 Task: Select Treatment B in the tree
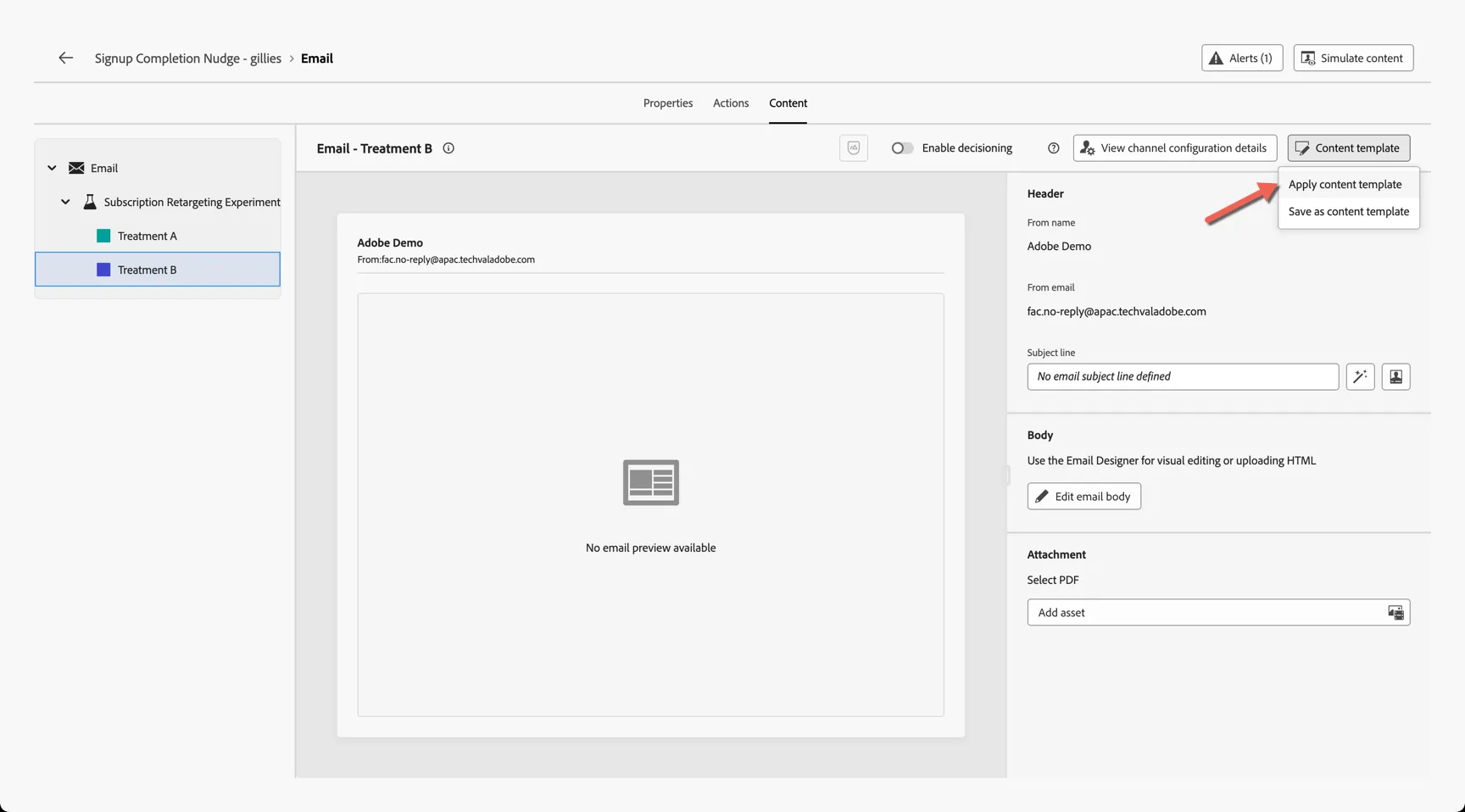coord(158,270)
